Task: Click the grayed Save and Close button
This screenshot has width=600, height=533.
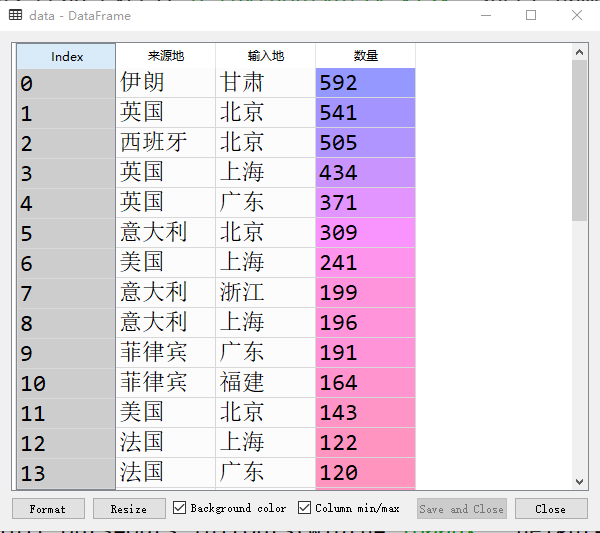Action: click(461, 509)
